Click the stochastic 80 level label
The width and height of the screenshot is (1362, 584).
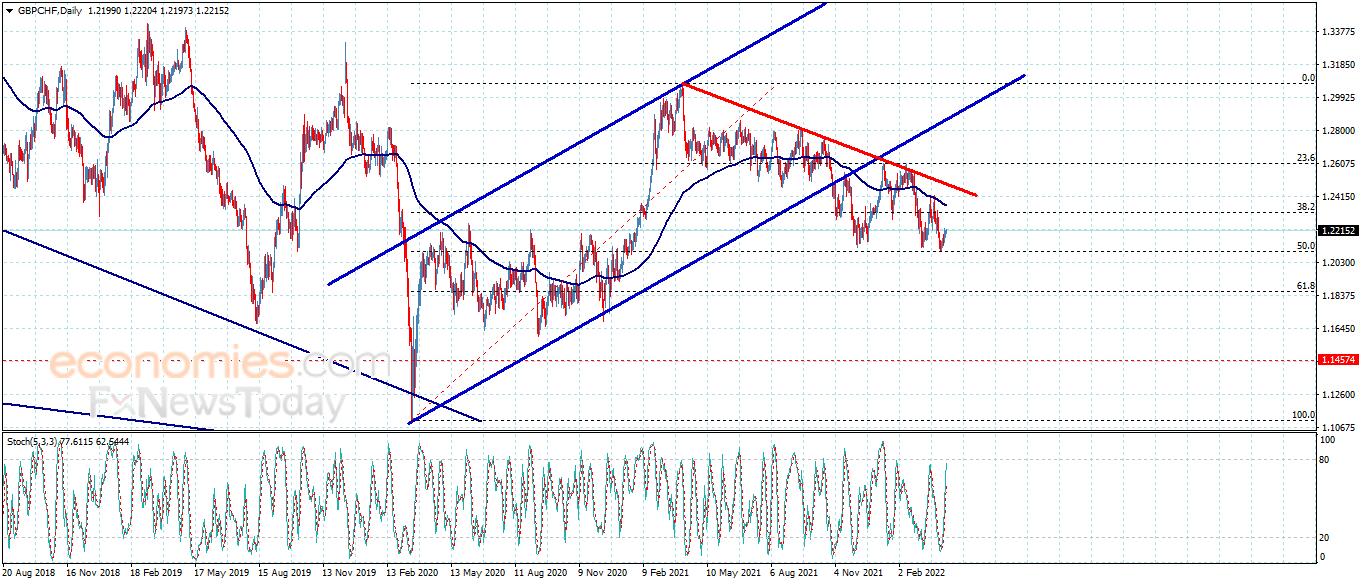1324,460
